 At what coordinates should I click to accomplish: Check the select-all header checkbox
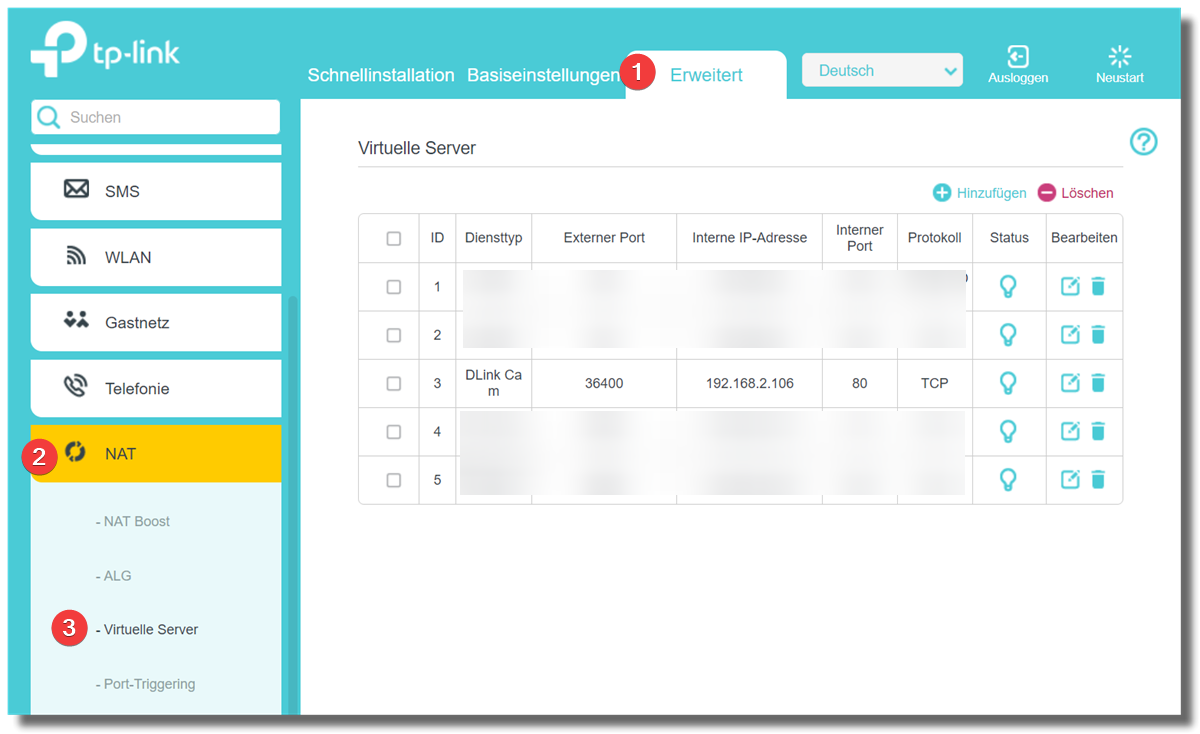(x=393, y=238)
